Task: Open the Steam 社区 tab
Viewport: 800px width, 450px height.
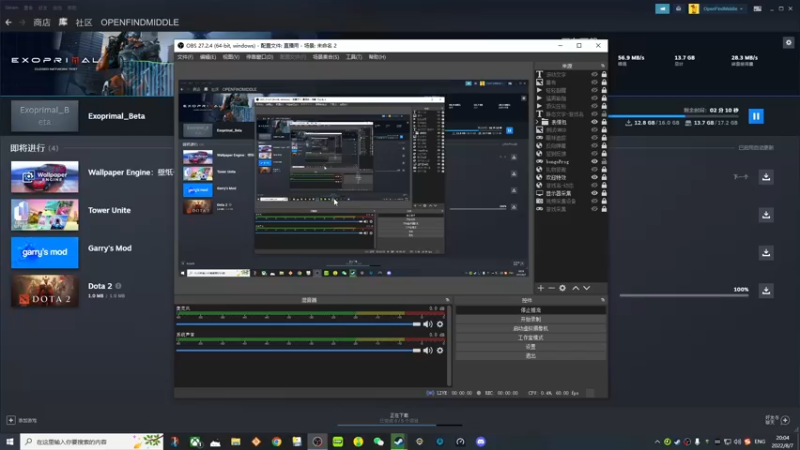Action: (84, 22)
